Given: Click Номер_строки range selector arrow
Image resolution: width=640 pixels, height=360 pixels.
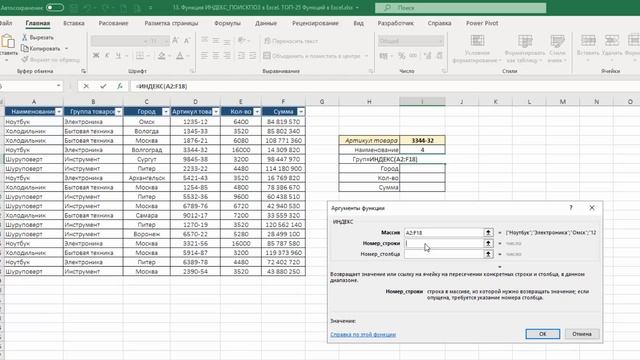Looking at the screenshot, I should (x=488, y=243).
